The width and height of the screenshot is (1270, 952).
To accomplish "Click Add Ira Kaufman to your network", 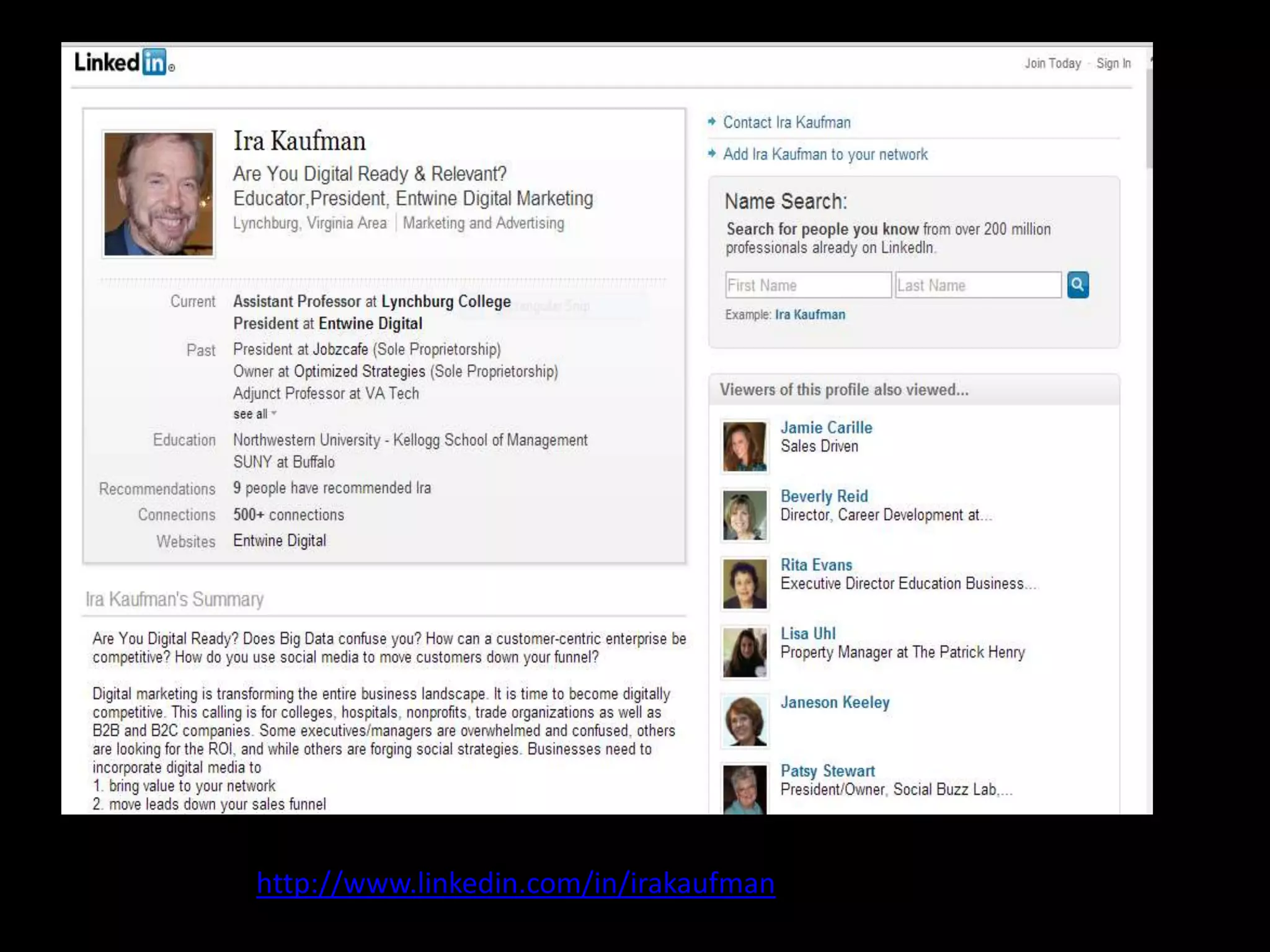I will coord(825,154).
